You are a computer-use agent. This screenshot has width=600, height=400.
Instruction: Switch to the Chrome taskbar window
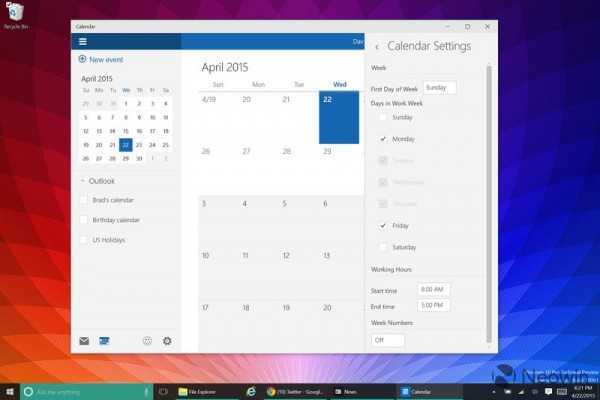(x=295, y=392)
